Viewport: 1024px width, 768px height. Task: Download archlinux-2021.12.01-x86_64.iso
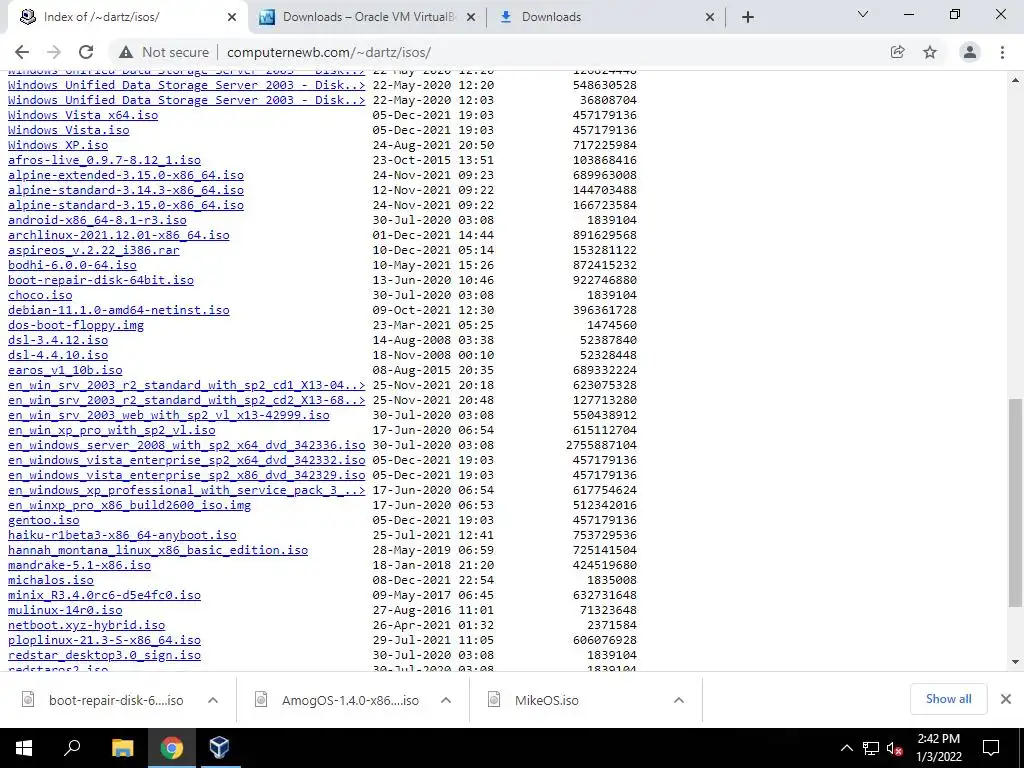pos(119,235)
